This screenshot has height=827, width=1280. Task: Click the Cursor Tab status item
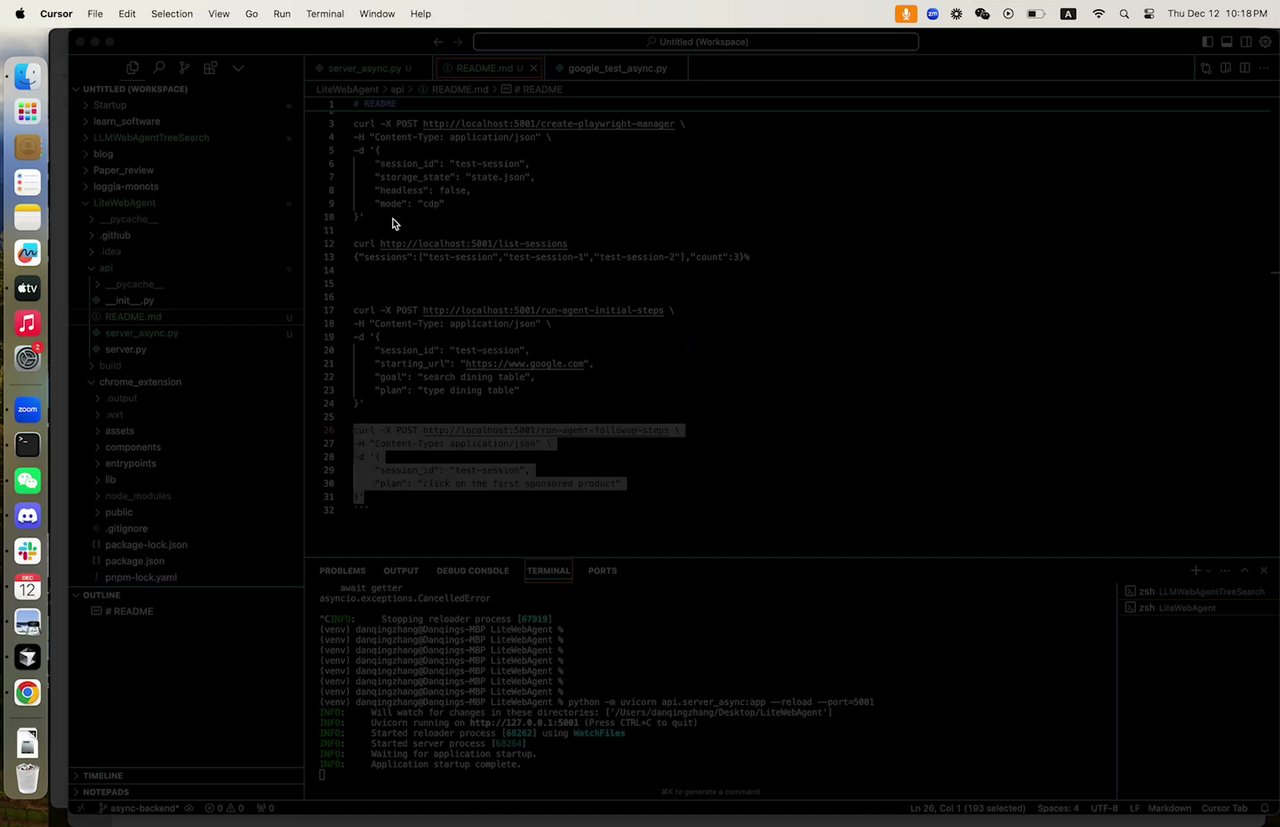[1224, 808]
